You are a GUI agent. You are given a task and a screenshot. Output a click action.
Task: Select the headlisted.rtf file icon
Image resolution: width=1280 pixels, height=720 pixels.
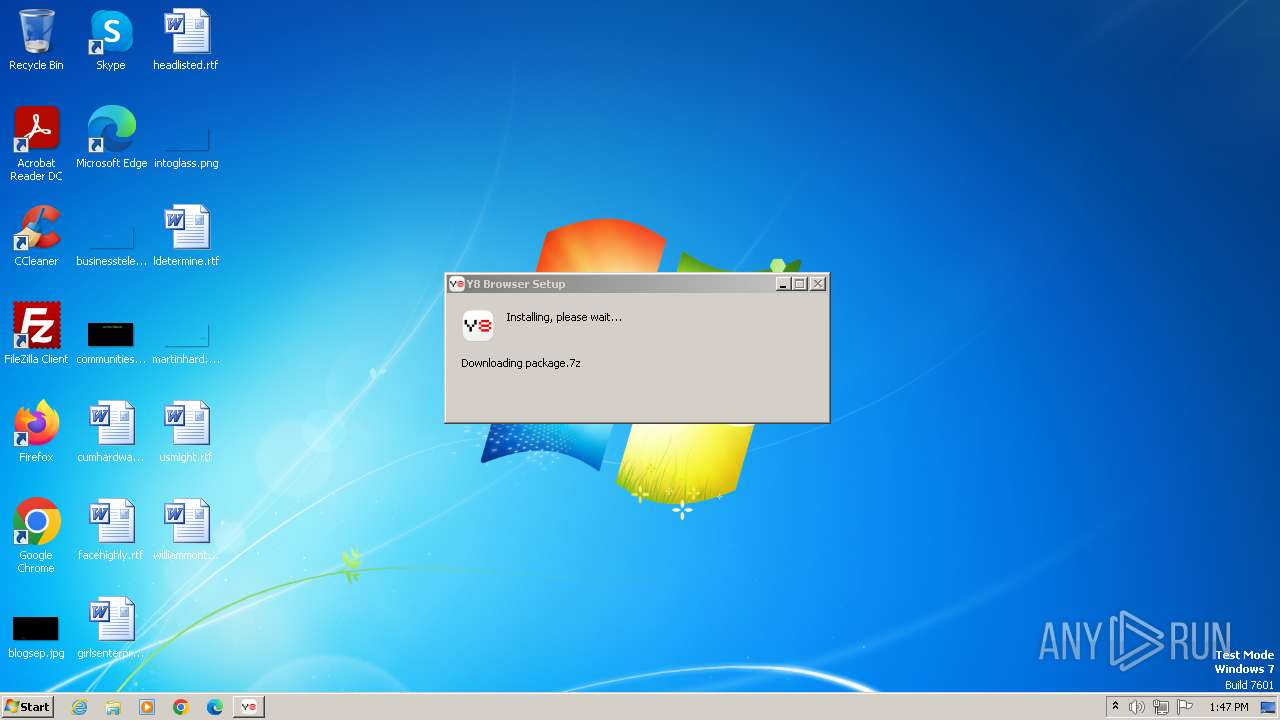tap(186, 40)
